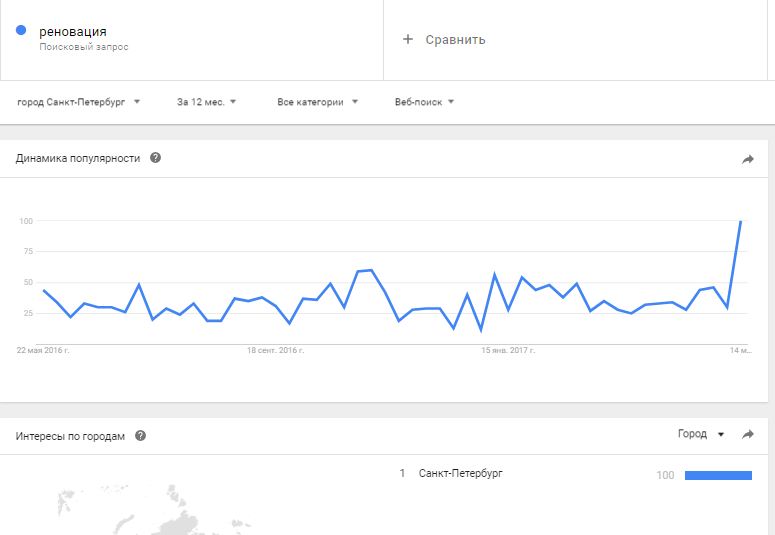Click the 22 мая 2016 г. axis label
Image resolution: width=775 pixels, height=535 pixels.
(x=49, y=350)
